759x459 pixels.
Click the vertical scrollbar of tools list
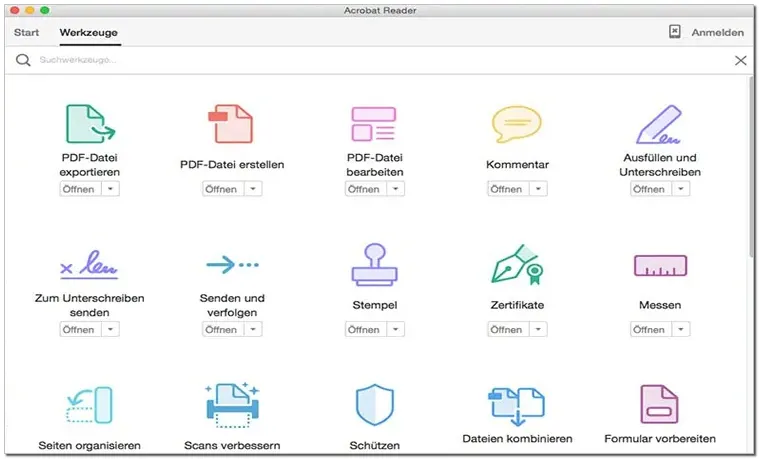click(751, 167)
